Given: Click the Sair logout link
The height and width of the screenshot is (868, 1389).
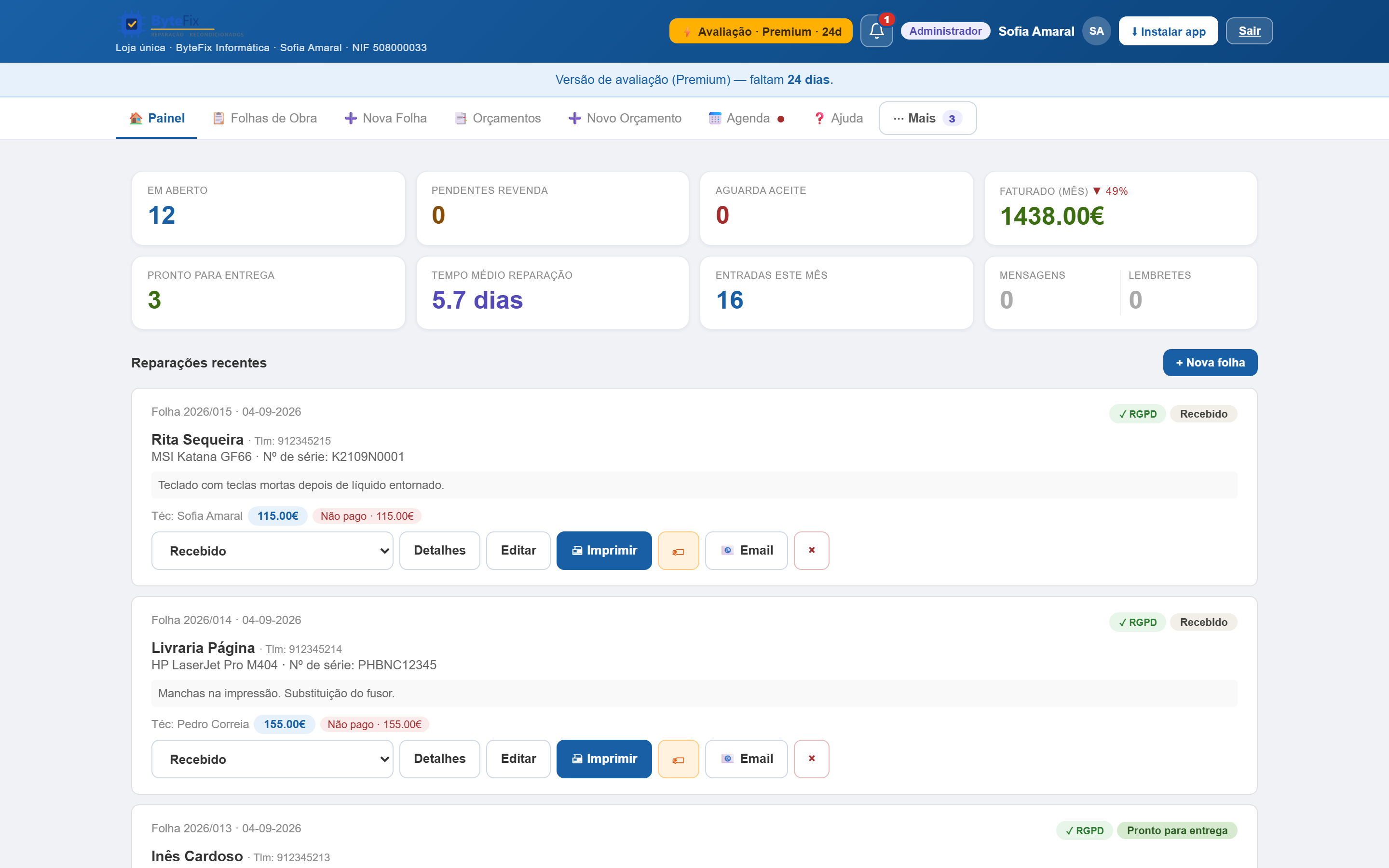Looking at the screenshot, I should click(1249, 31).
